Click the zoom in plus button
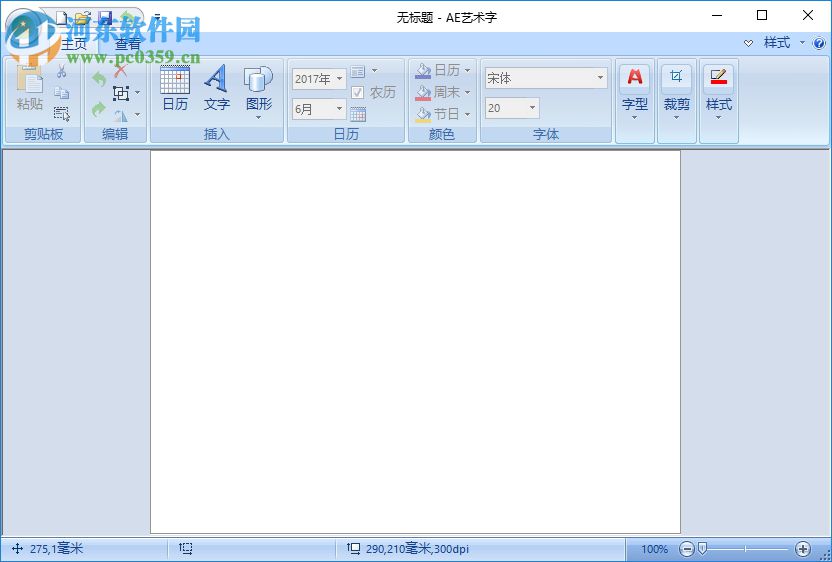This screenshot has width=832, height=562. tap(803, 549)
